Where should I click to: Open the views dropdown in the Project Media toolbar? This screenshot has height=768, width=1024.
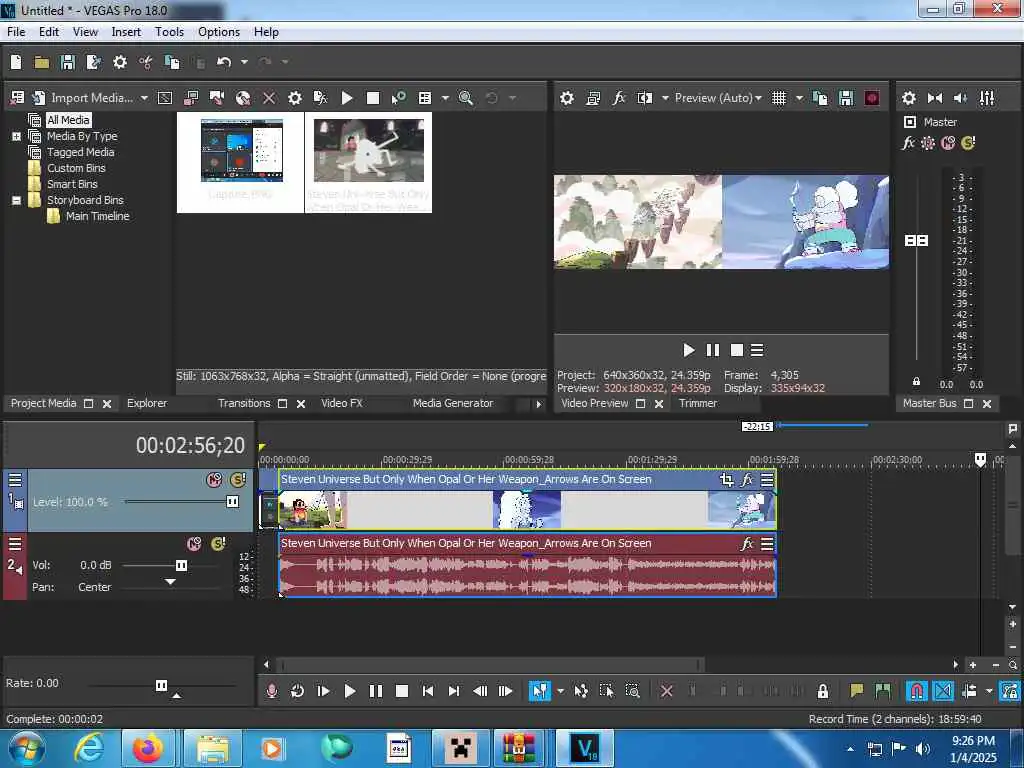pos(445,98)
